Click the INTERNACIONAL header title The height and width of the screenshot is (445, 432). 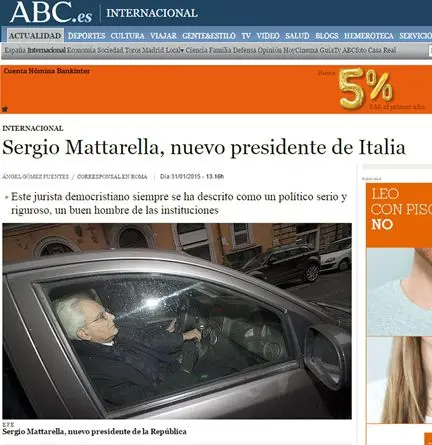152,13
